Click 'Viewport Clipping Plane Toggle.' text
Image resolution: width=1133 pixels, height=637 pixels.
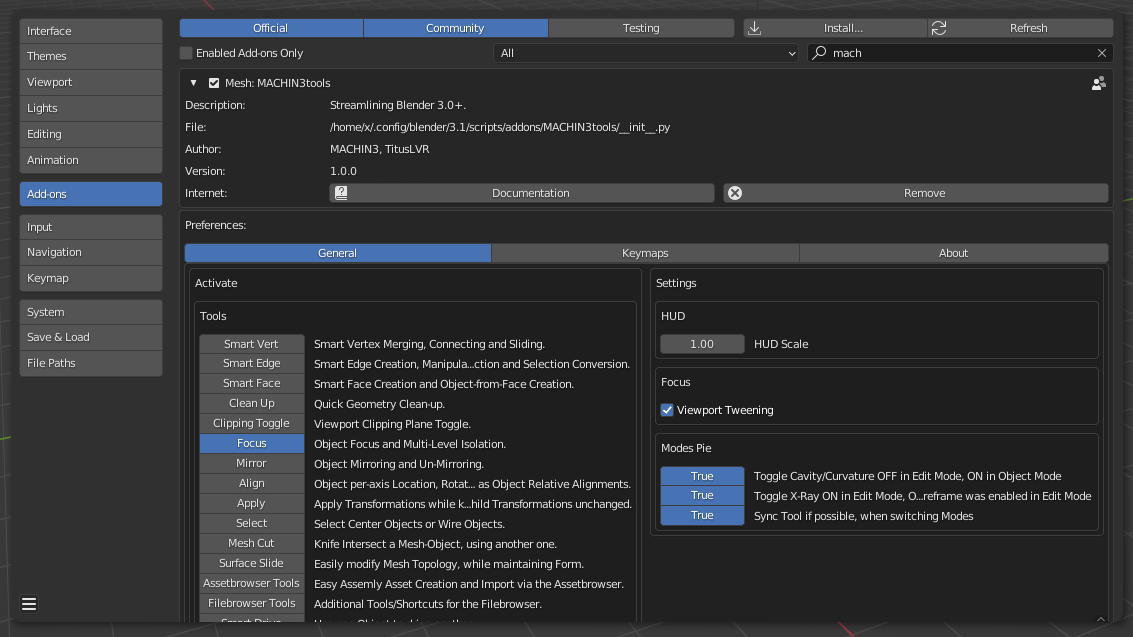(x=392, y=424)
